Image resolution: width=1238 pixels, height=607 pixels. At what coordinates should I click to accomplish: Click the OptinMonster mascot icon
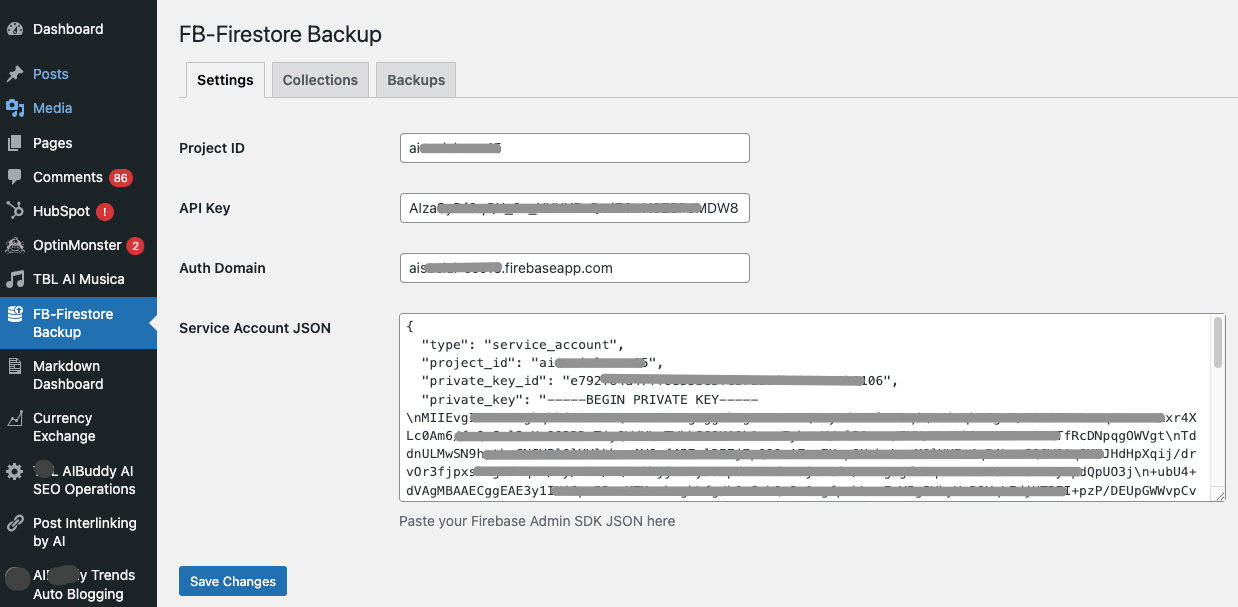click(15, 245)
